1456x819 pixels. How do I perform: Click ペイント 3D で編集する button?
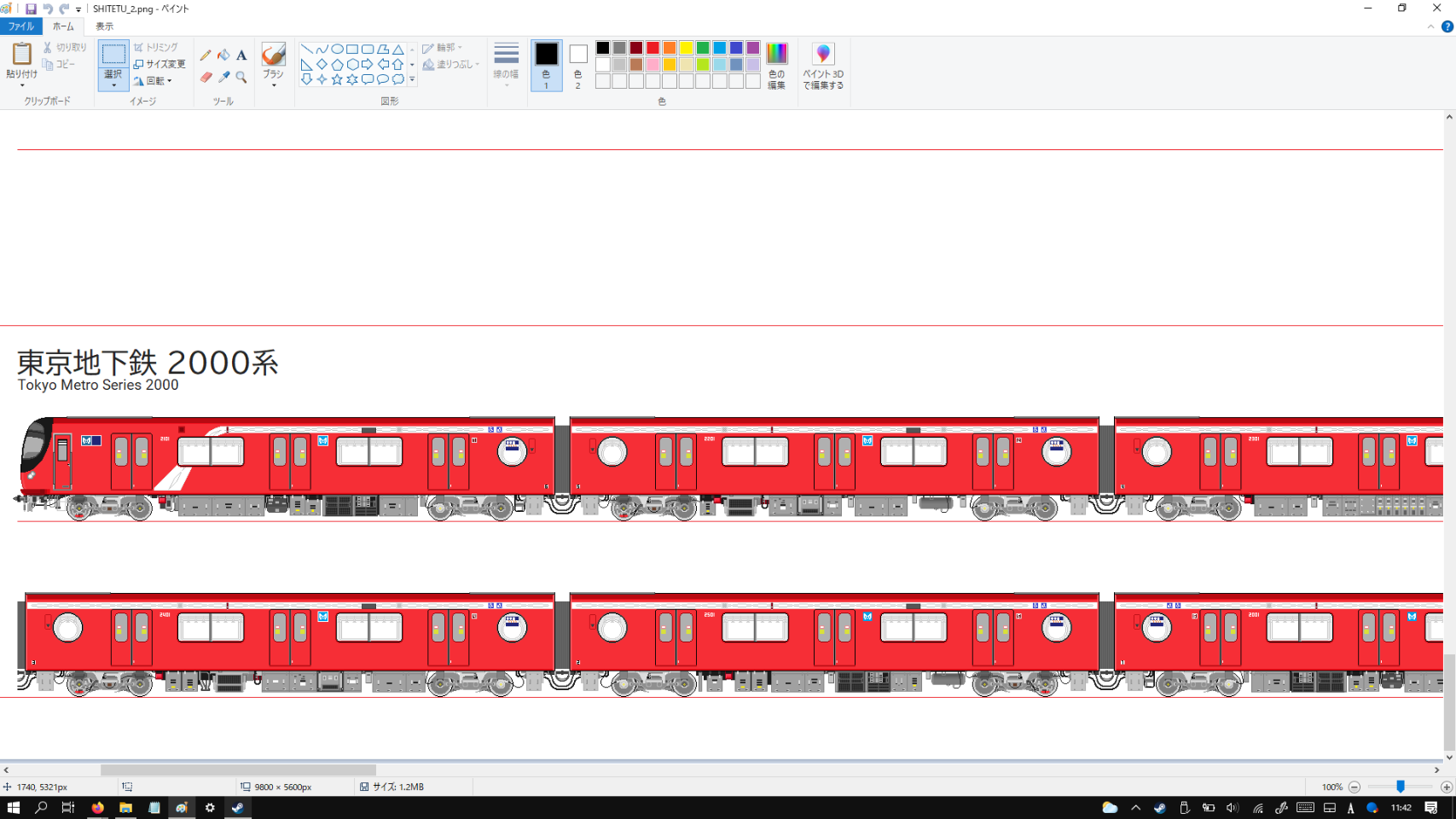coord(822,67)
